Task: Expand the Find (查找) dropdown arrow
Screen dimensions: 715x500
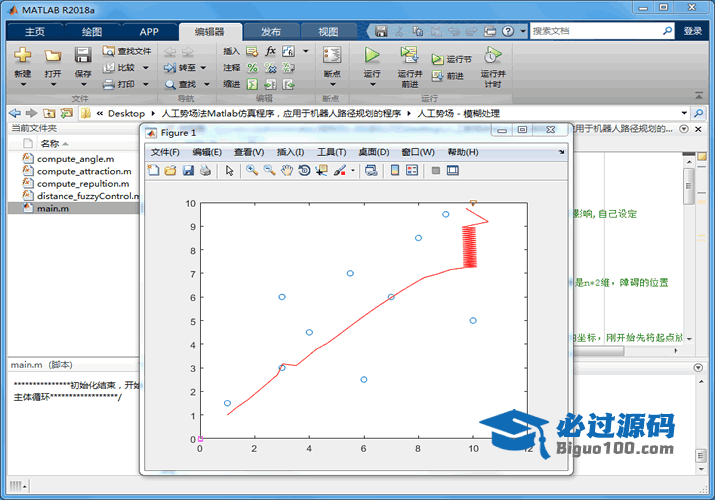Action: 207,84
